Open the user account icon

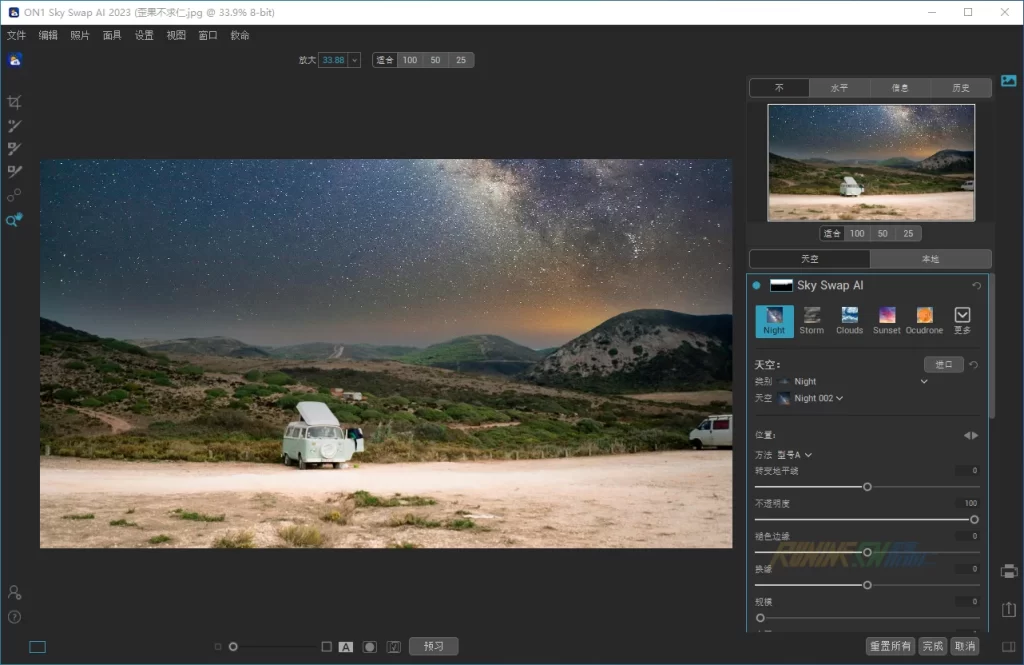coord(14,593)
